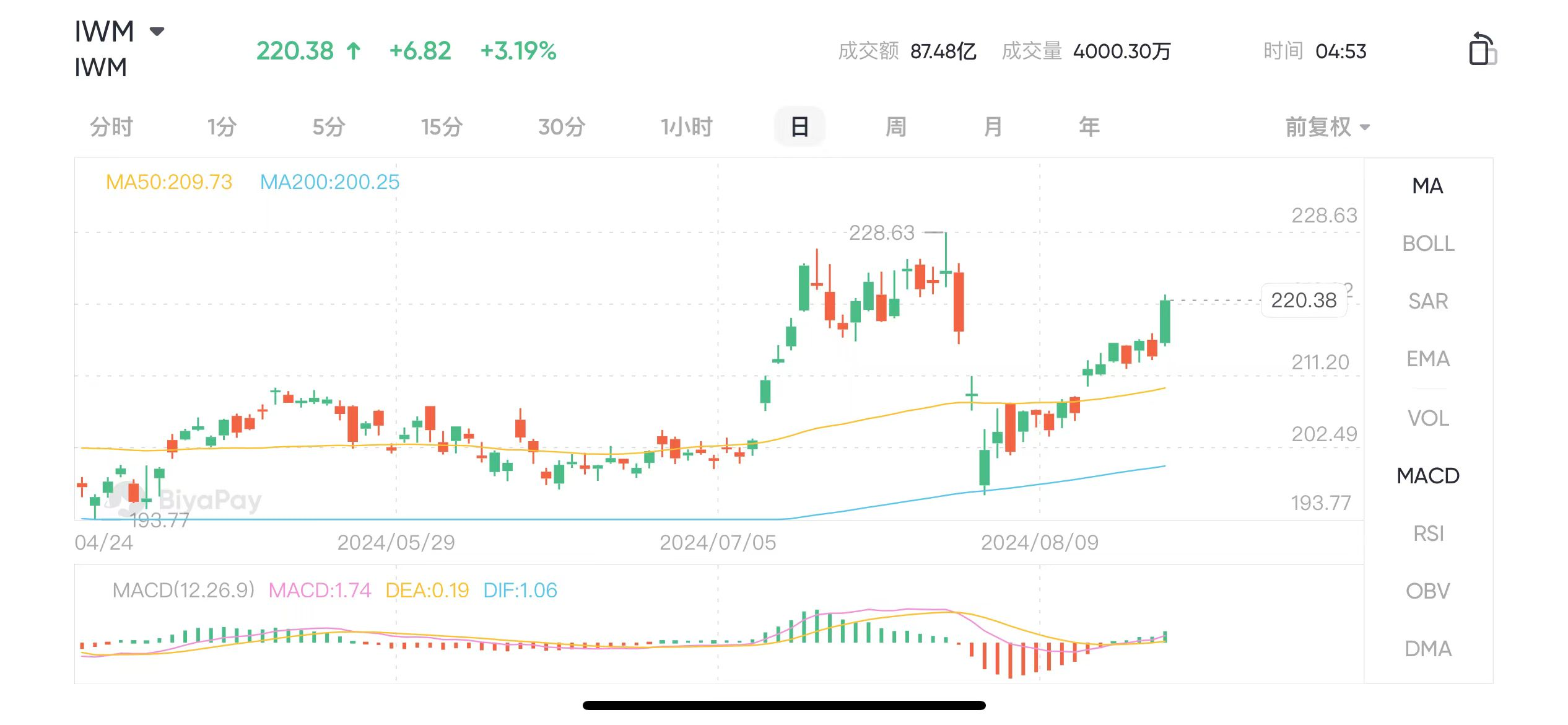
Task: Tap the 2024/07/05 date axis label
Action: (718, 543)
